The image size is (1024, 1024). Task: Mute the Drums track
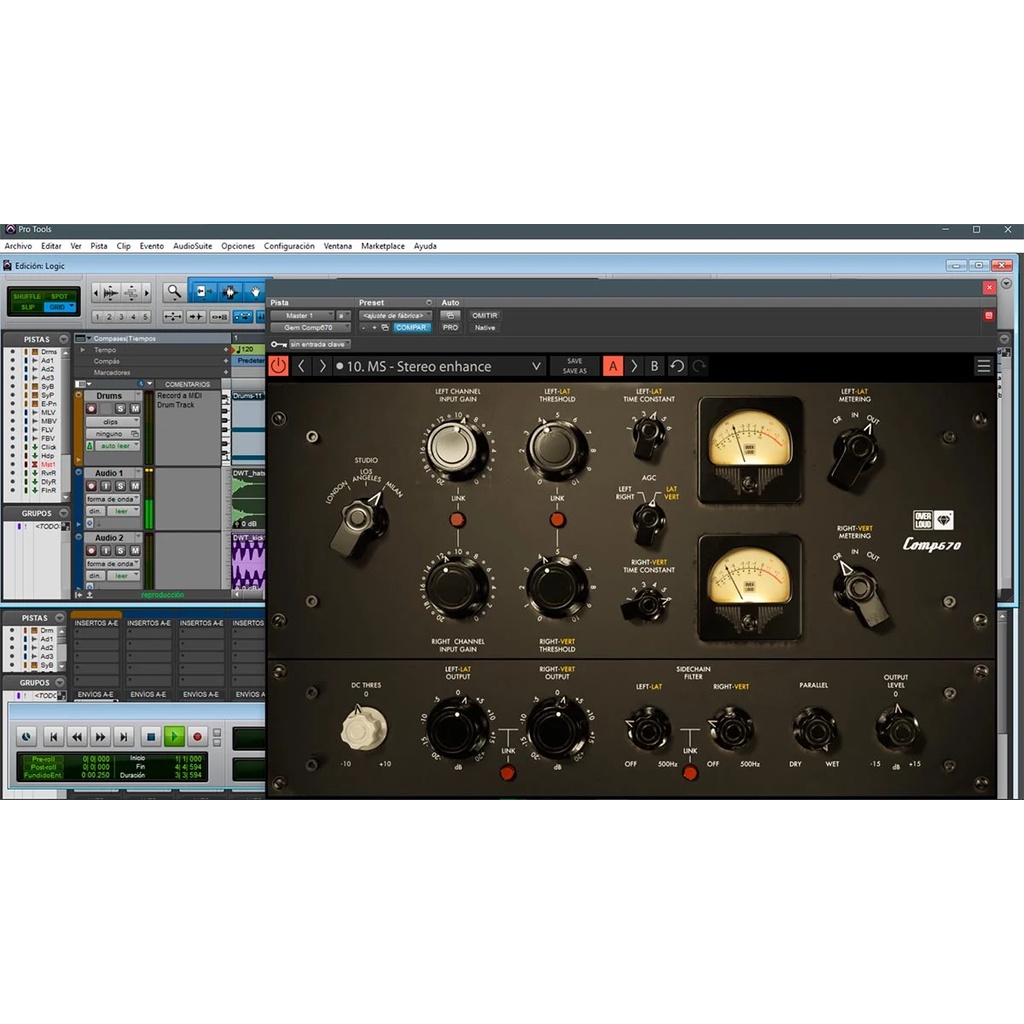pyautogui.click(x=135, y=409)
